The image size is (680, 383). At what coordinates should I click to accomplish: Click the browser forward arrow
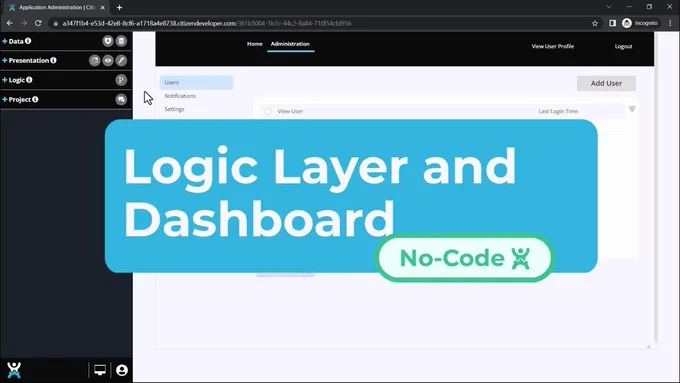[x=24, y=23]
